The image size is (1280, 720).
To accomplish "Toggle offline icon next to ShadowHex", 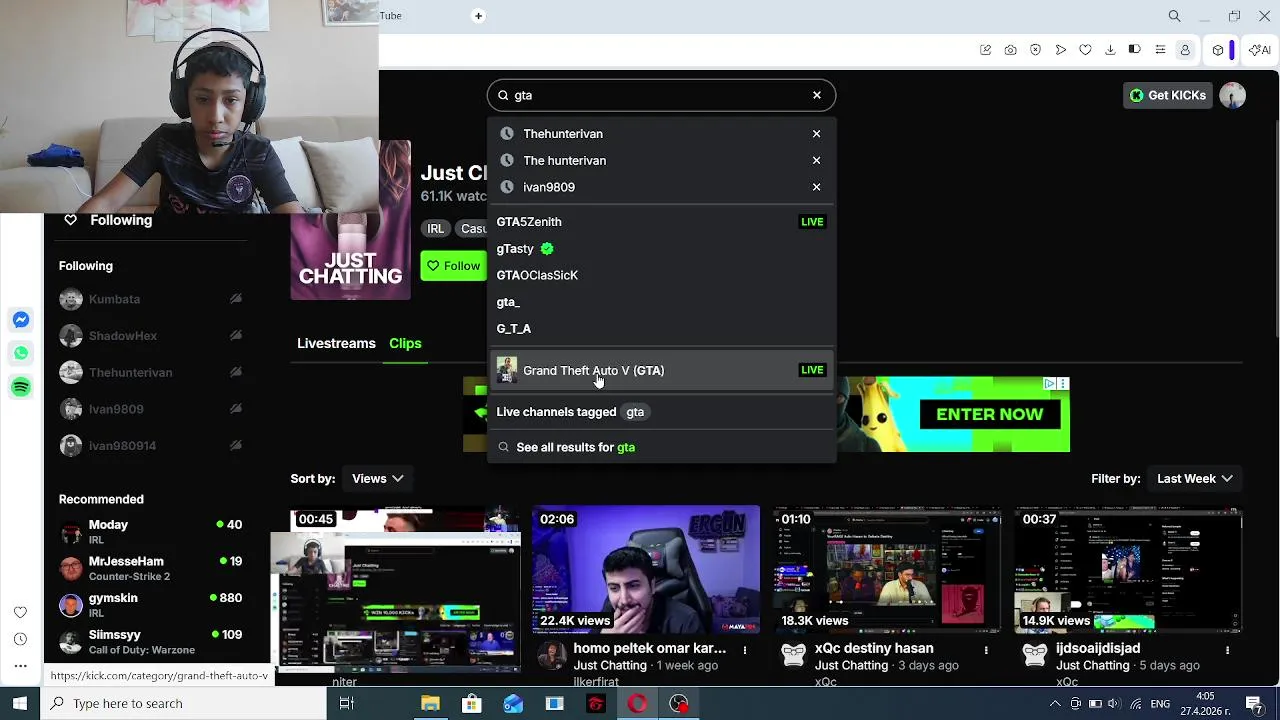I will click(x=236, y=336).
